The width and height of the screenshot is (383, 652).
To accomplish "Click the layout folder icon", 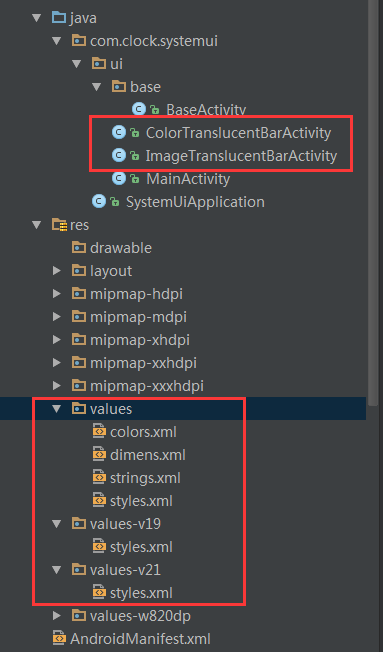I will 79,271.
